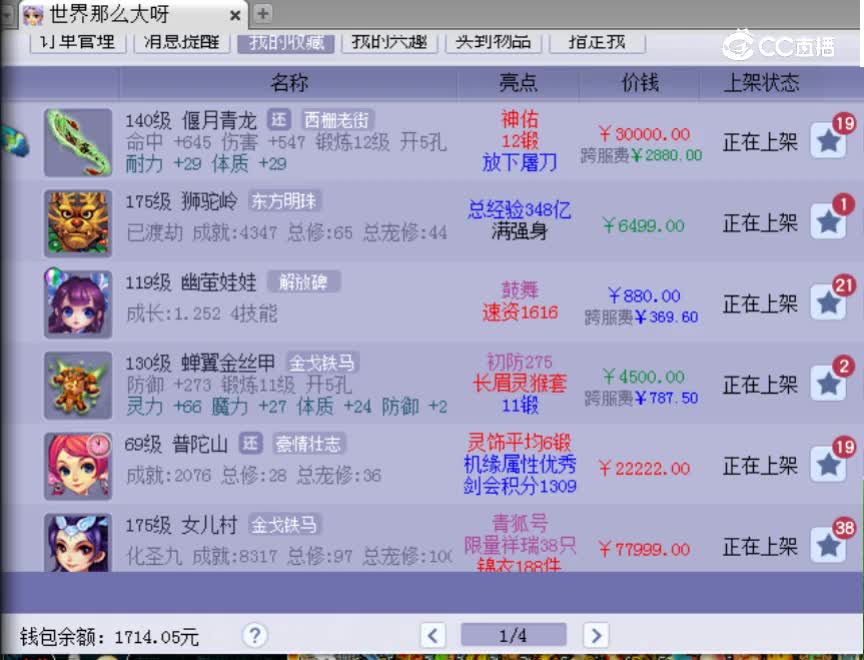Click the 解放碑 server tag
This screenshot has width=864, height=660.
(303, 282)
